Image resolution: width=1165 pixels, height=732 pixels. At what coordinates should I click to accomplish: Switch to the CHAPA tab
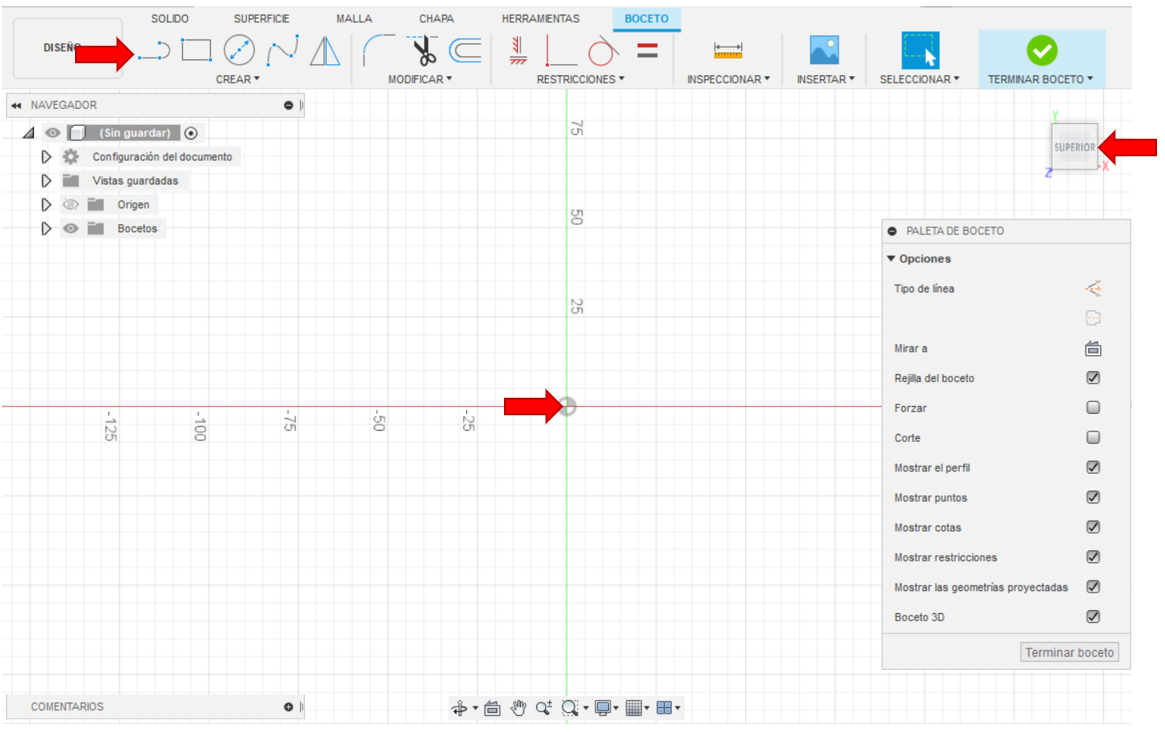436,19
